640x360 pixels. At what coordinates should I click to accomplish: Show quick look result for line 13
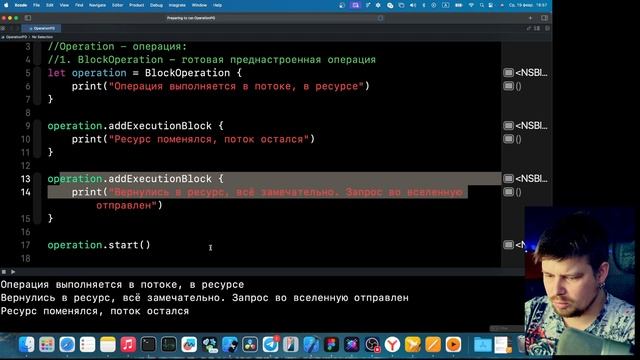pos(508,179)
